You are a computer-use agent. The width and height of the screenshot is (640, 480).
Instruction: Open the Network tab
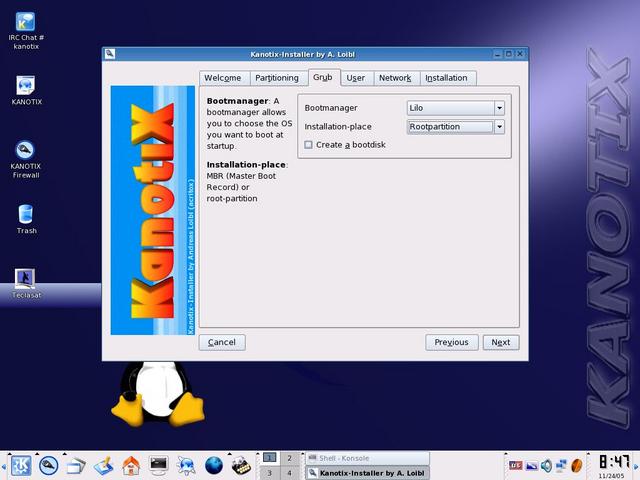395,78
